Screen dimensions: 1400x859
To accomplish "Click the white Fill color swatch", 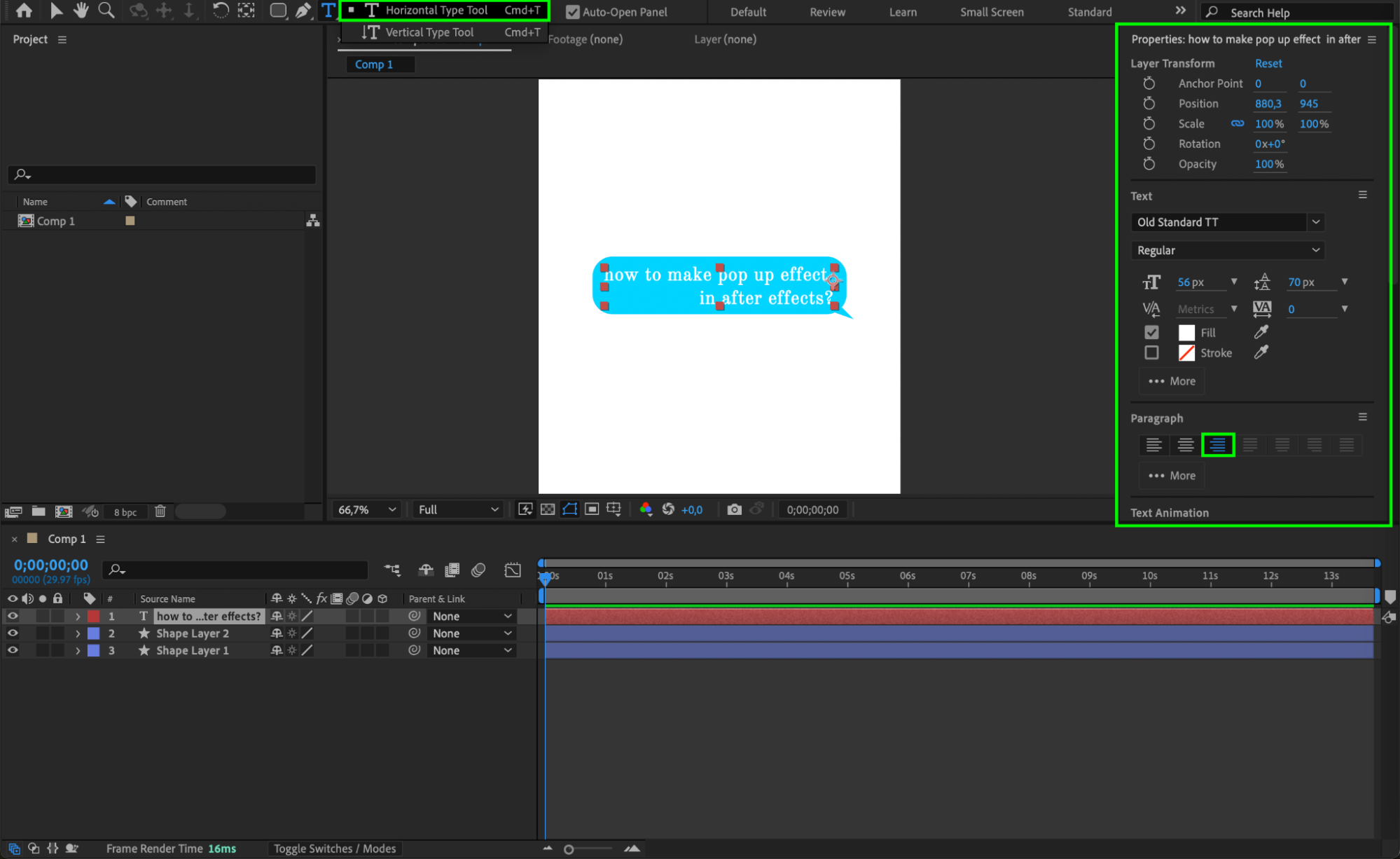I will point(1186,332).
